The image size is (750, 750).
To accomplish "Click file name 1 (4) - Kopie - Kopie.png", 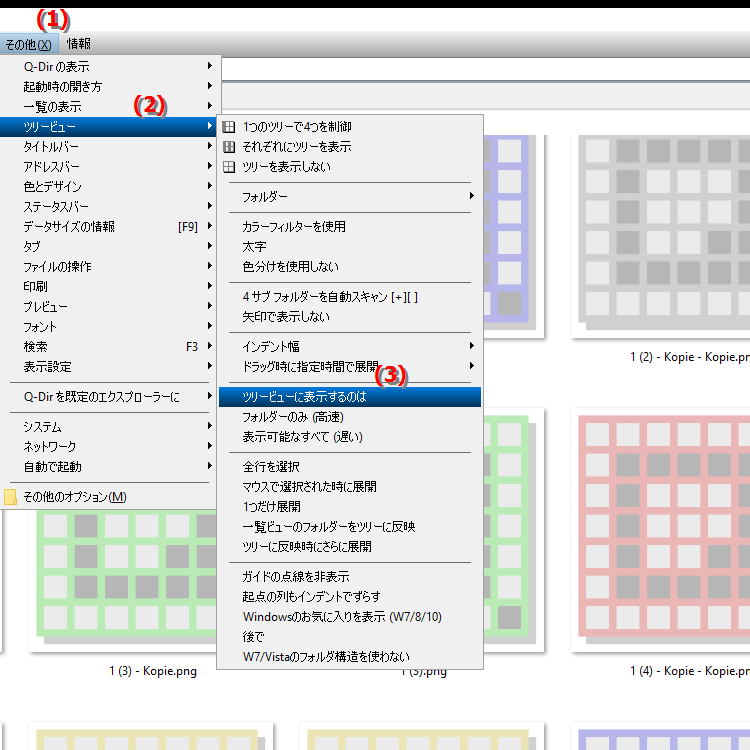I will point(690,671).
